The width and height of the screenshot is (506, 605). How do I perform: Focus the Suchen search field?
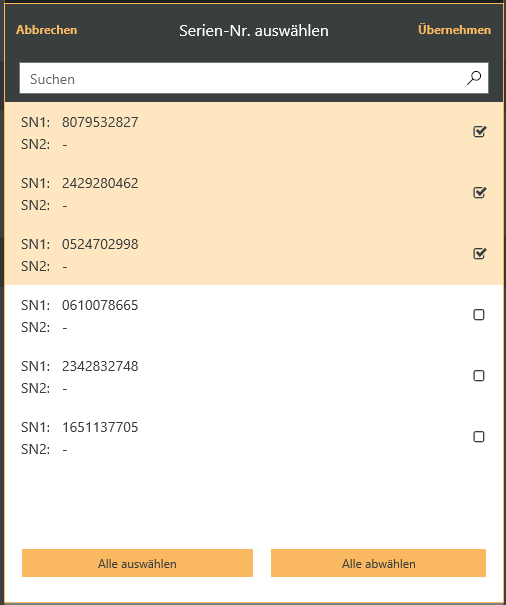click(x=254, y=78)
